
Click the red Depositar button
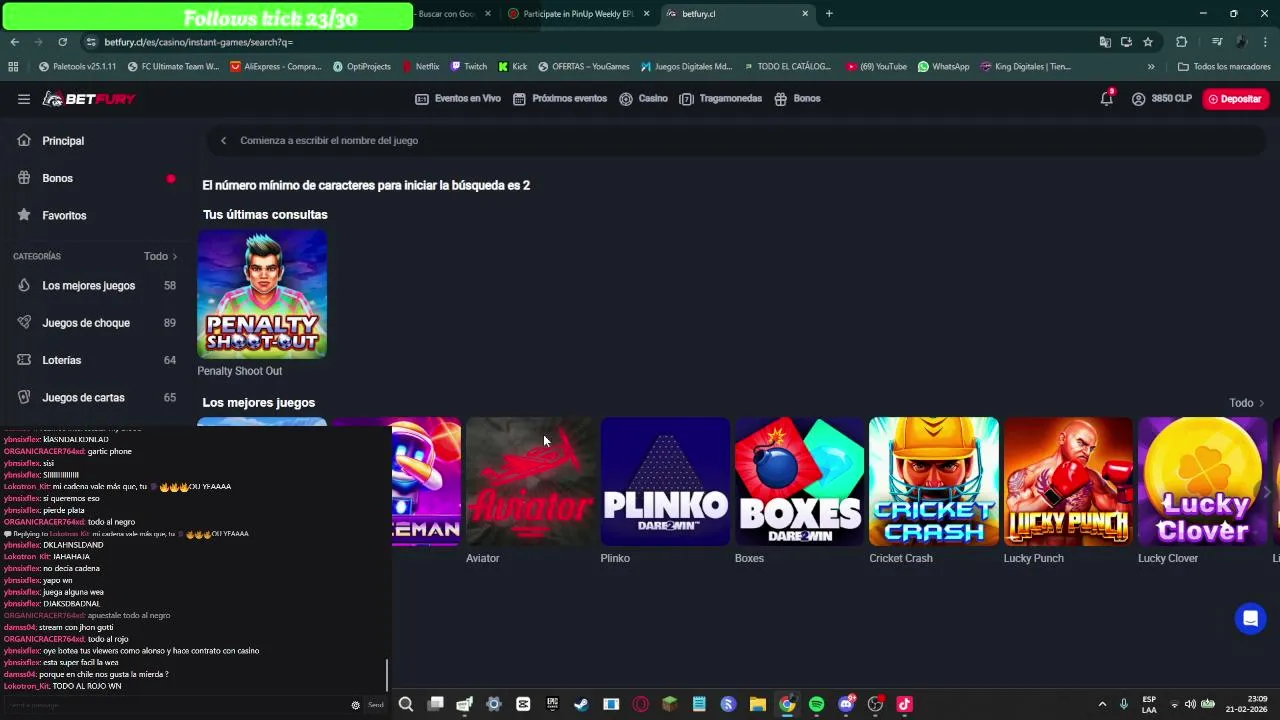pyautogui.click(x=1235, y=99)
